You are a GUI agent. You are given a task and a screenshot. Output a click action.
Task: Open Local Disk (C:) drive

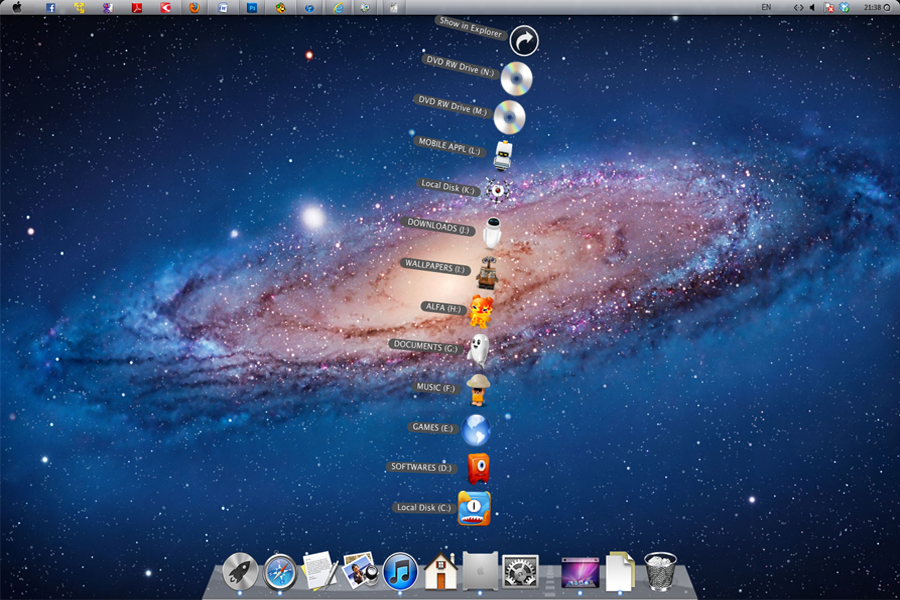(x=474, y=509)
